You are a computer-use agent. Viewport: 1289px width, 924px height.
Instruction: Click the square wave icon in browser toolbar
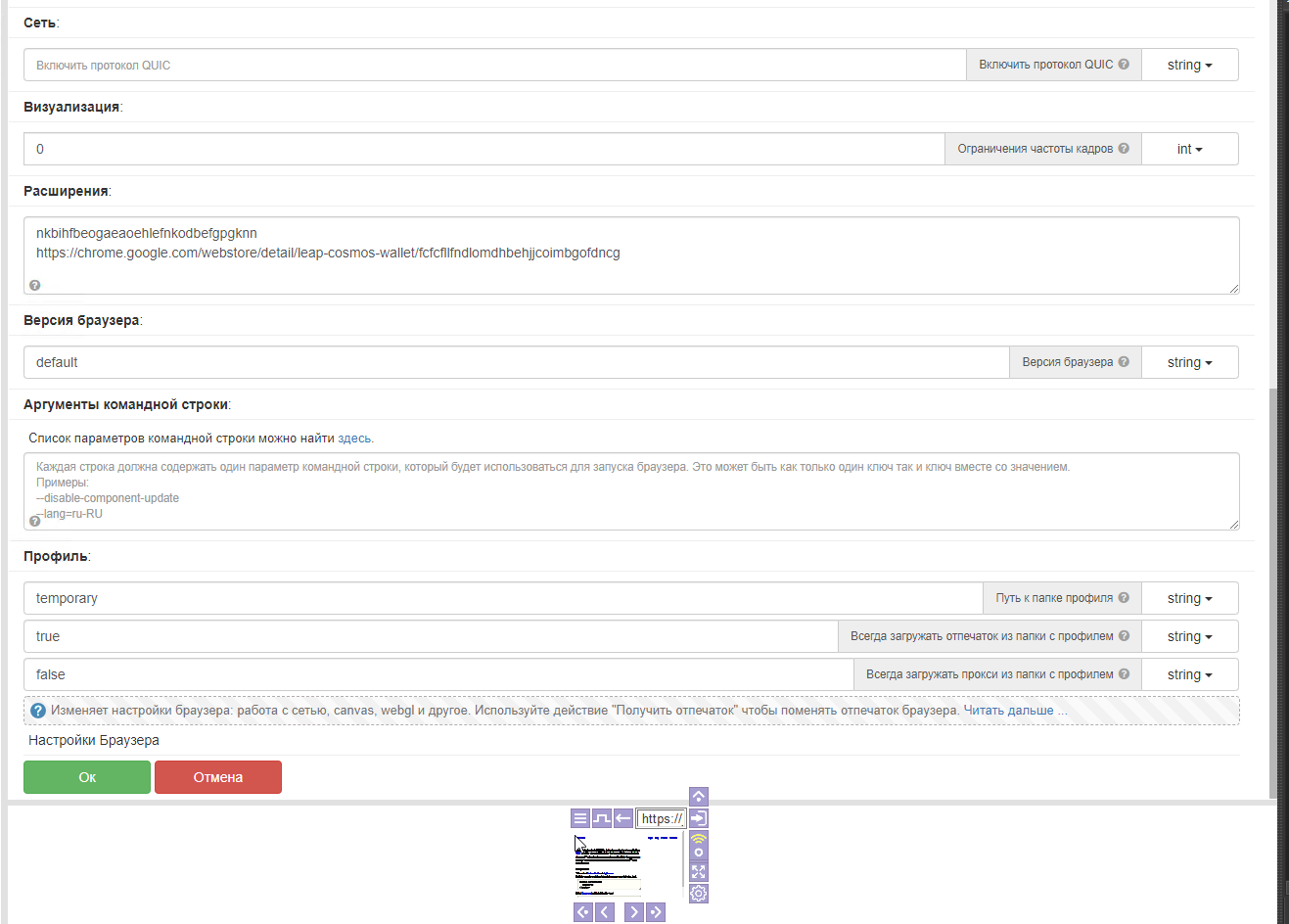(602, 818)
